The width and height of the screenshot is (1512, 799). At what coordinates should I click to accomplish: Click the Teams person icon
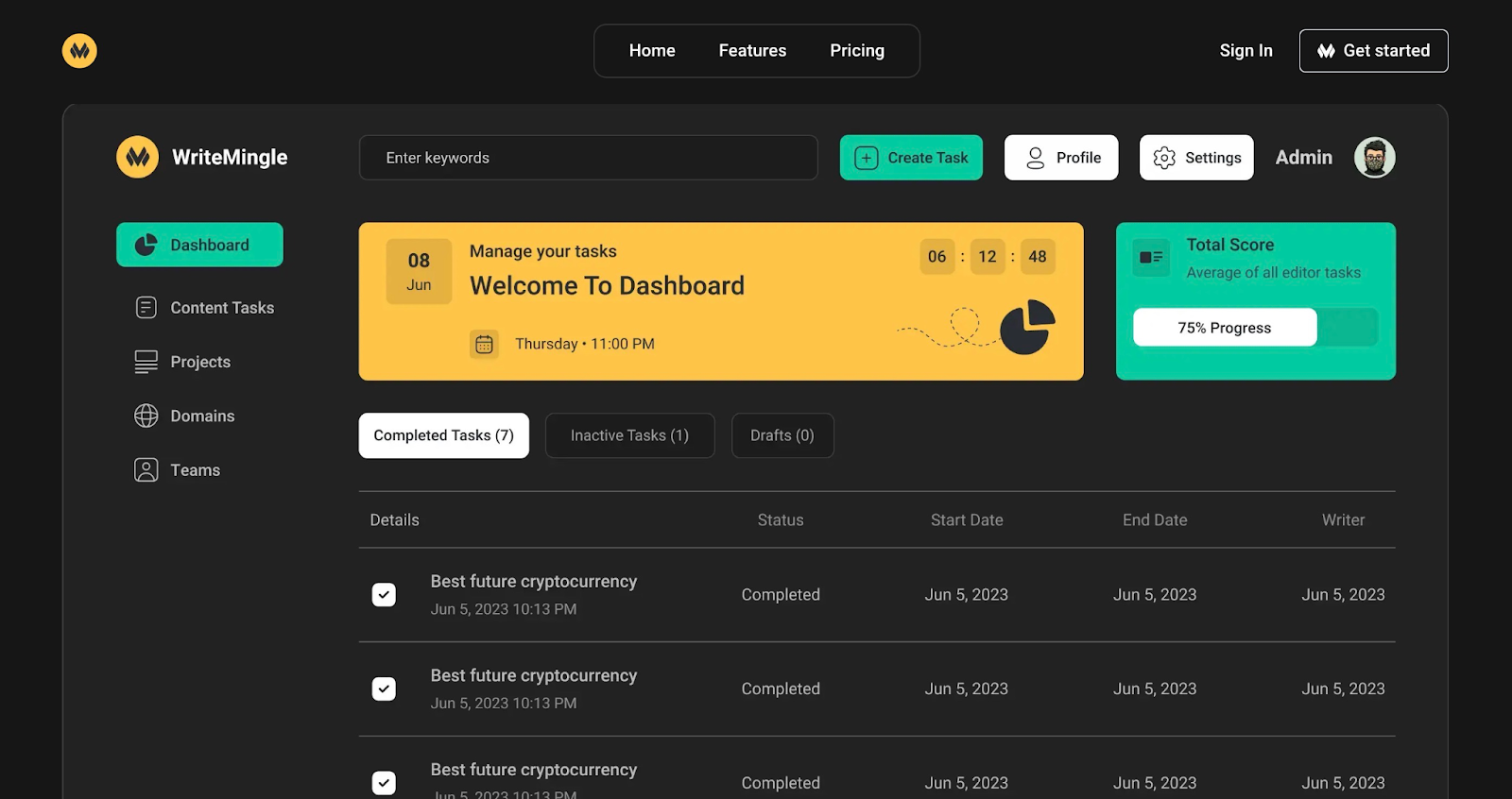pos(146,470)
